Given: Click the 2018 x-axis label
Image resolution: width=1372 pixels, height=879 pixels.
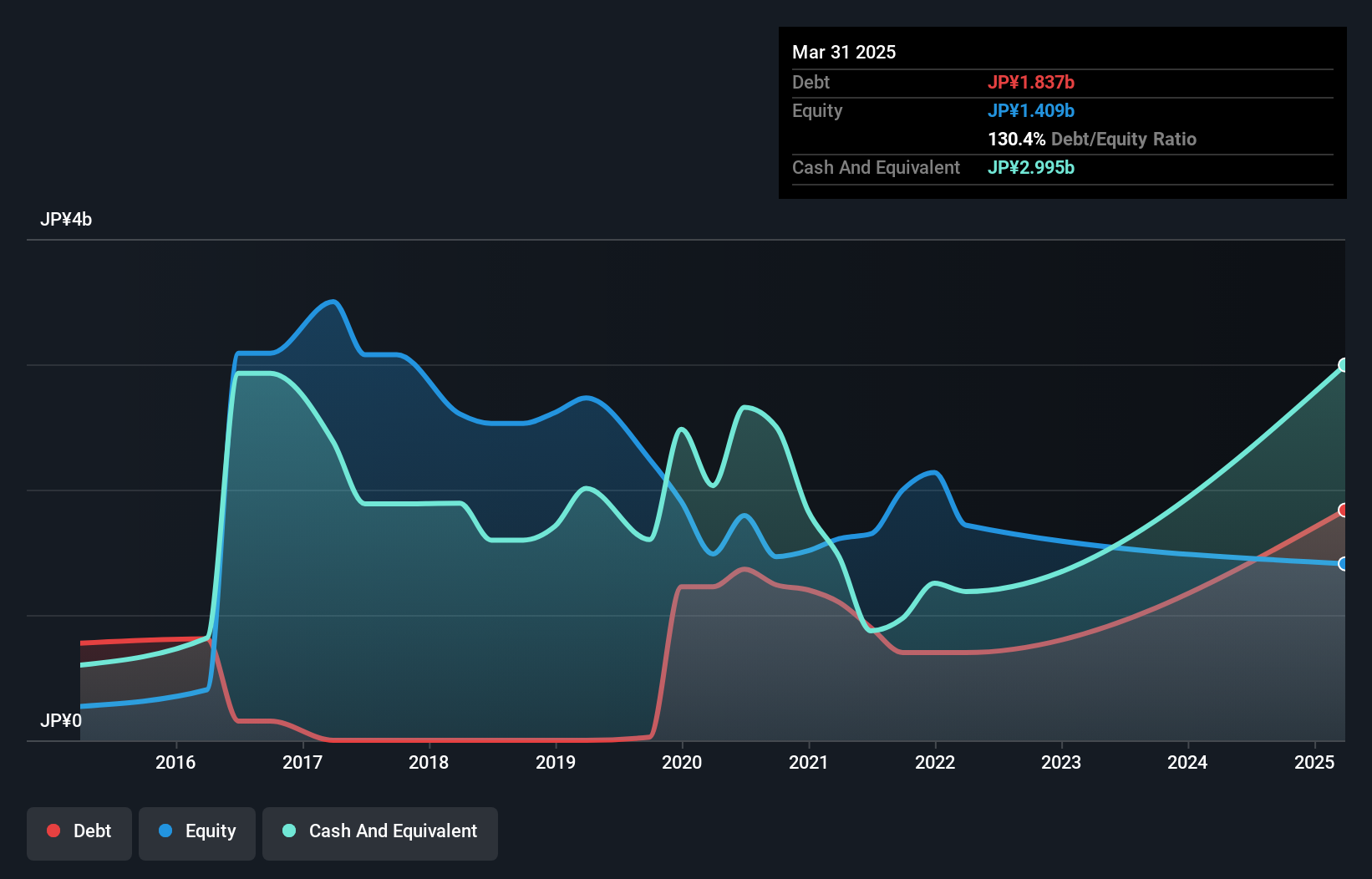Looking at the screenshot, I should [x=429, y=762].
